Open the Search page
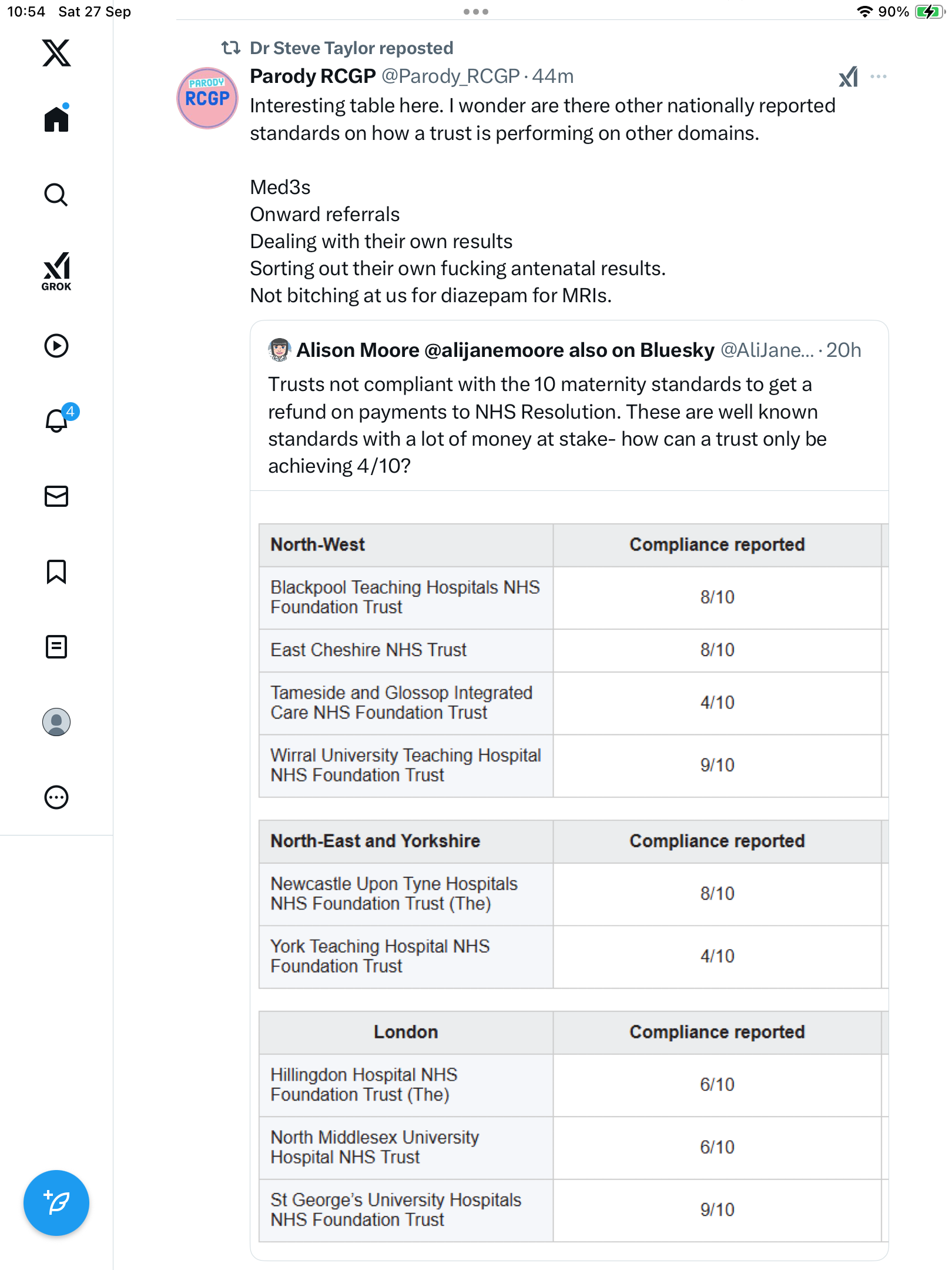The height and width of the screenshot is (1270, 952). coord(56,195)
